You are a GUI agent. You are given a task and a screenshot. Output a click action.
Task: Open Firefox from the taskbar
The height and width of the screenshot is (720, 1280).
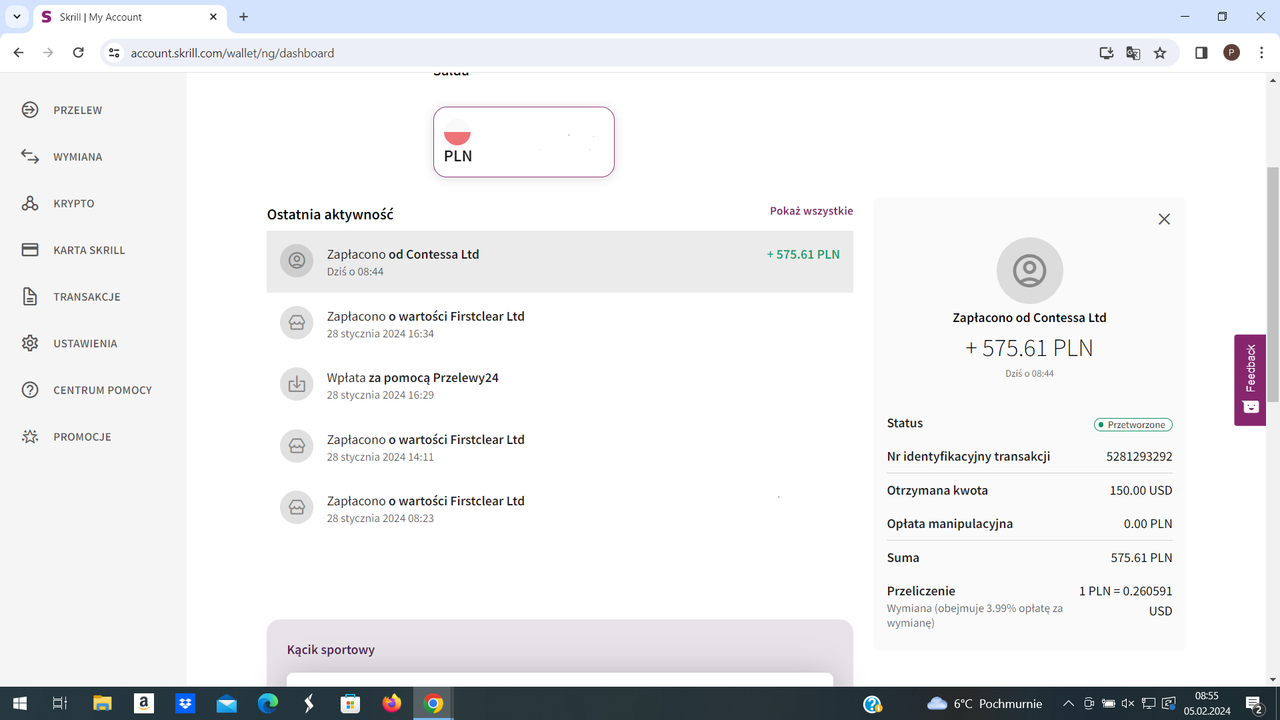click(x=391, y=704)
